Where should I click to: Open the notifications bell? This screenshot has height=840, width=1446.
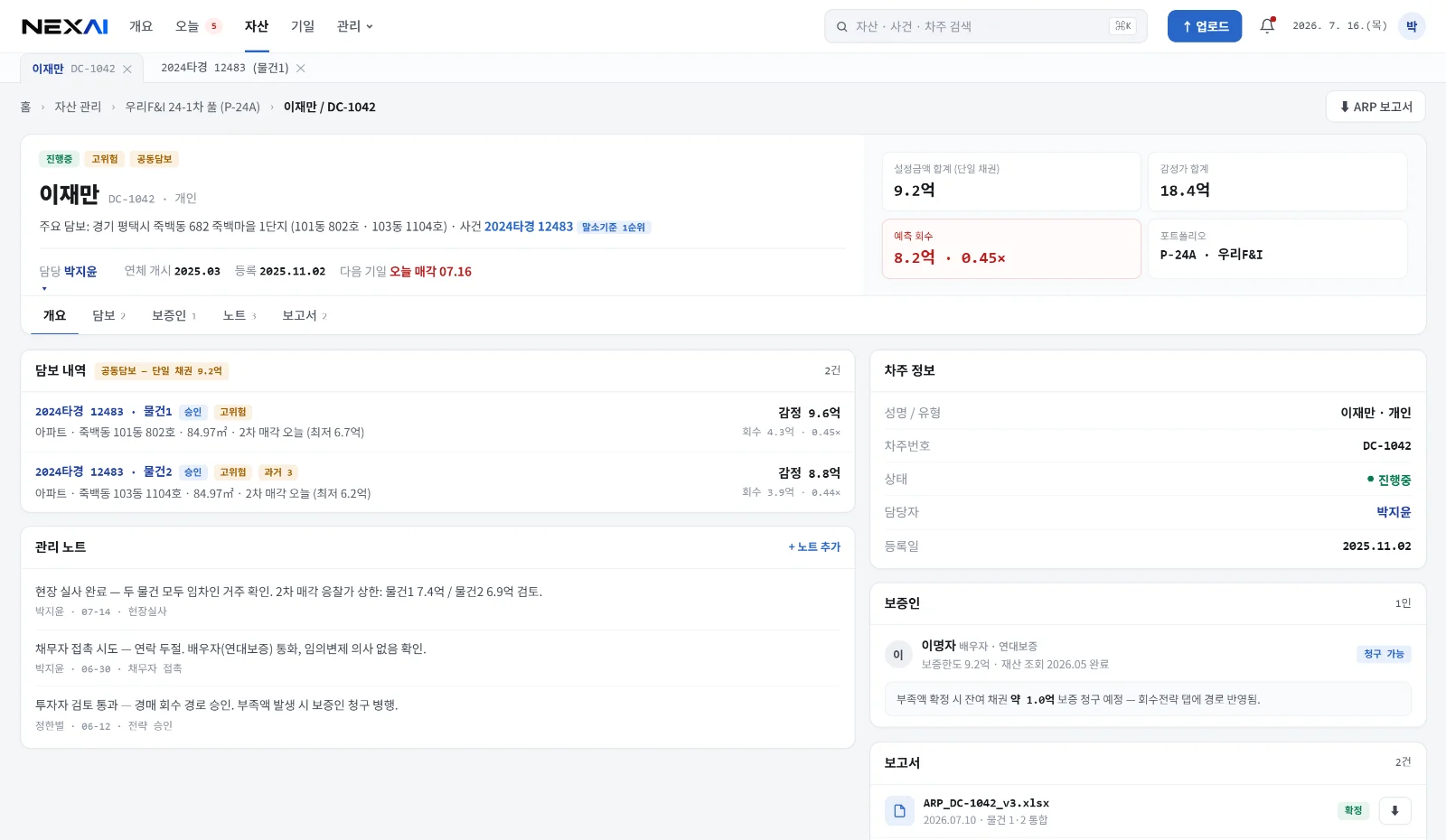coord(1267,26)
